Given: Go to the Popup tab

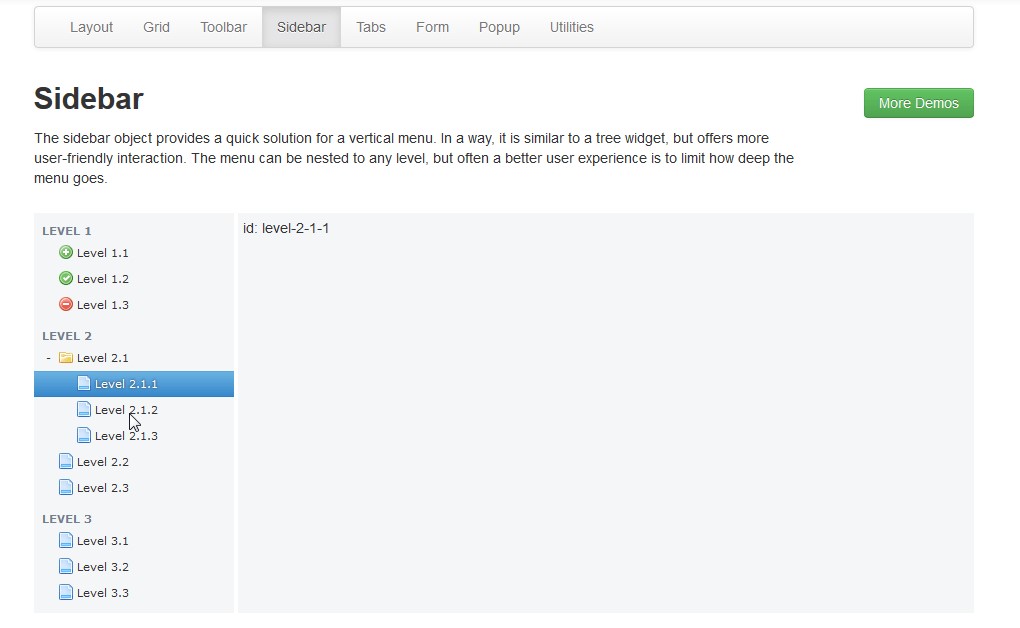Looking at the screenshot, I should pyautogui.click(x=499, y=27).
